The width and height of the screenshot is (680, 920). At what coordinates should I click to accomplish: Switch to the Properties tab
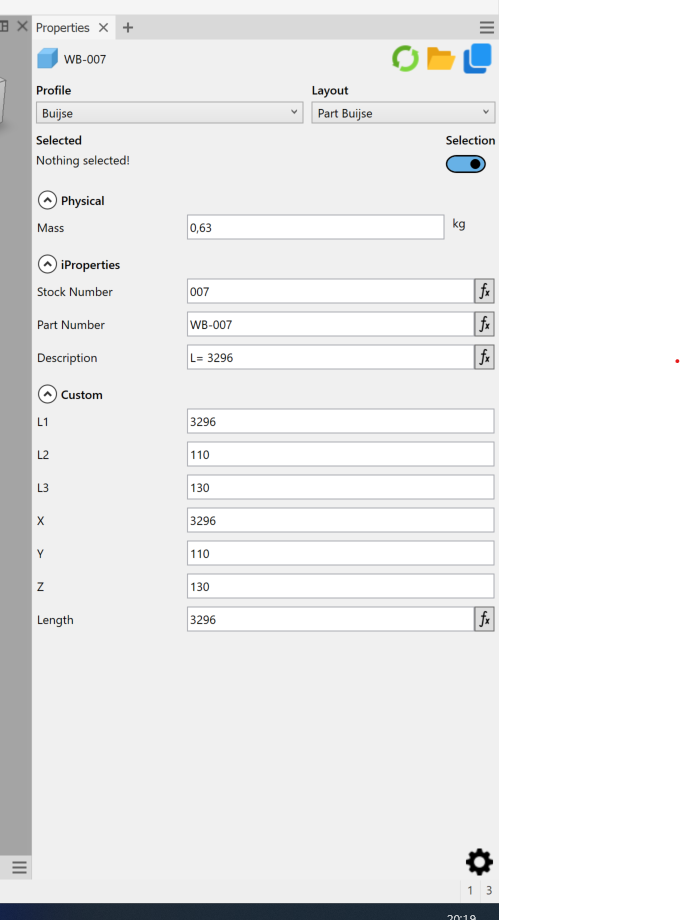[62, 28]
